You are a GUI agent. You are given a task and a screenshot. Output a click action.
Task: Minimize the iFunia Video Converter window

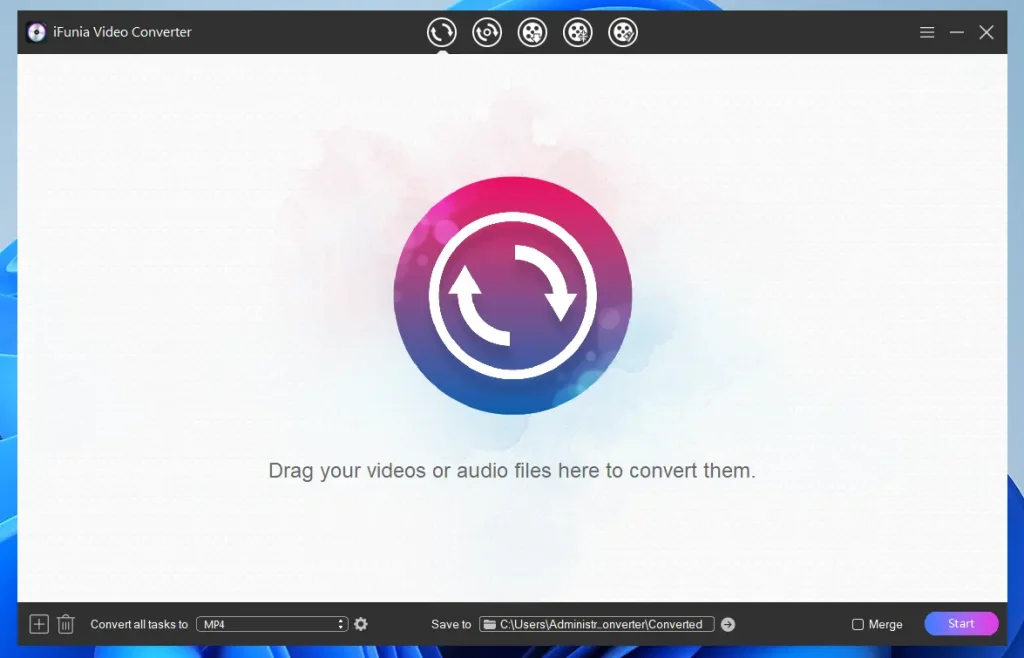click(956, 31)
